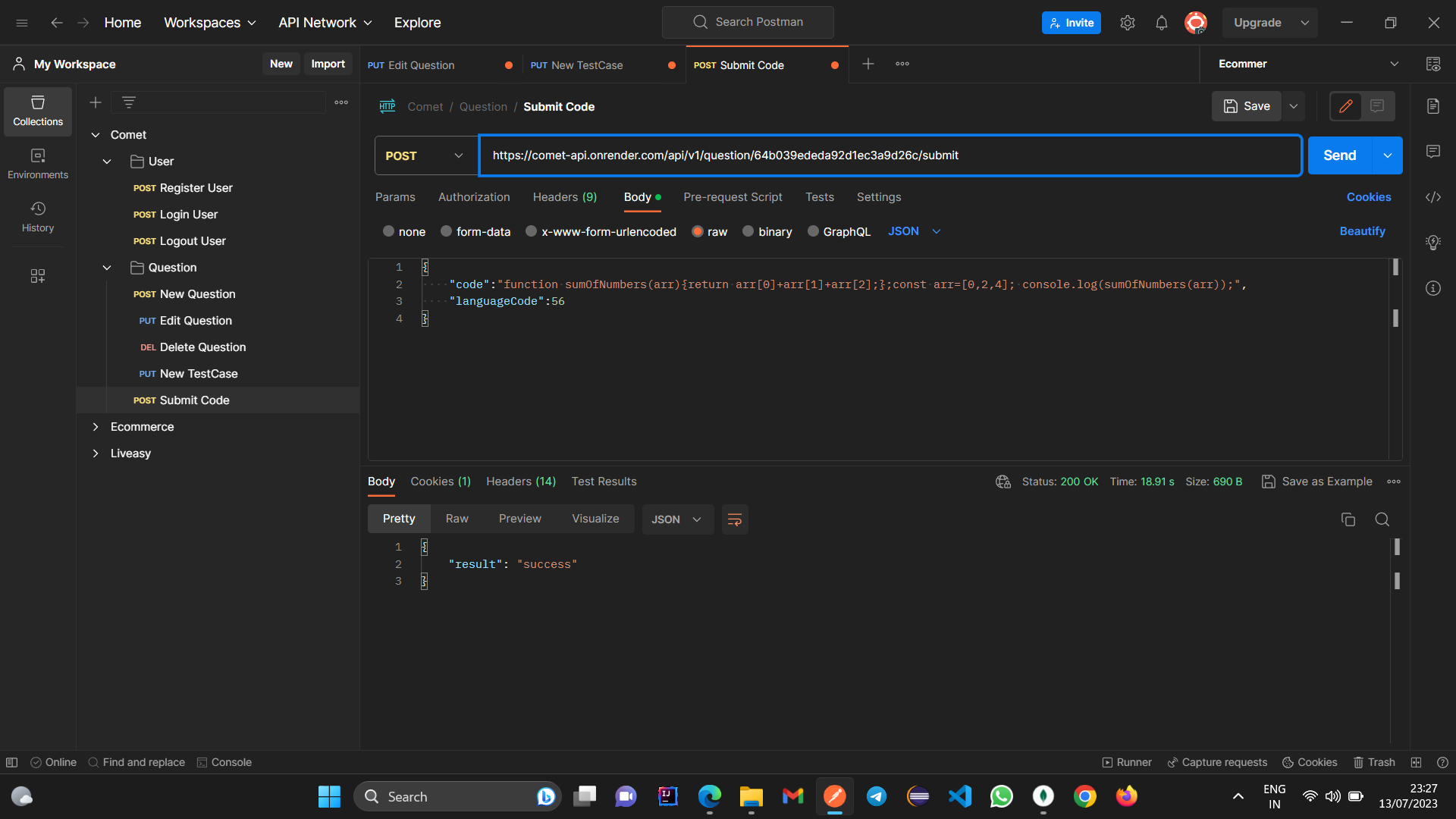Click the request URL input field

pos(834,155)
